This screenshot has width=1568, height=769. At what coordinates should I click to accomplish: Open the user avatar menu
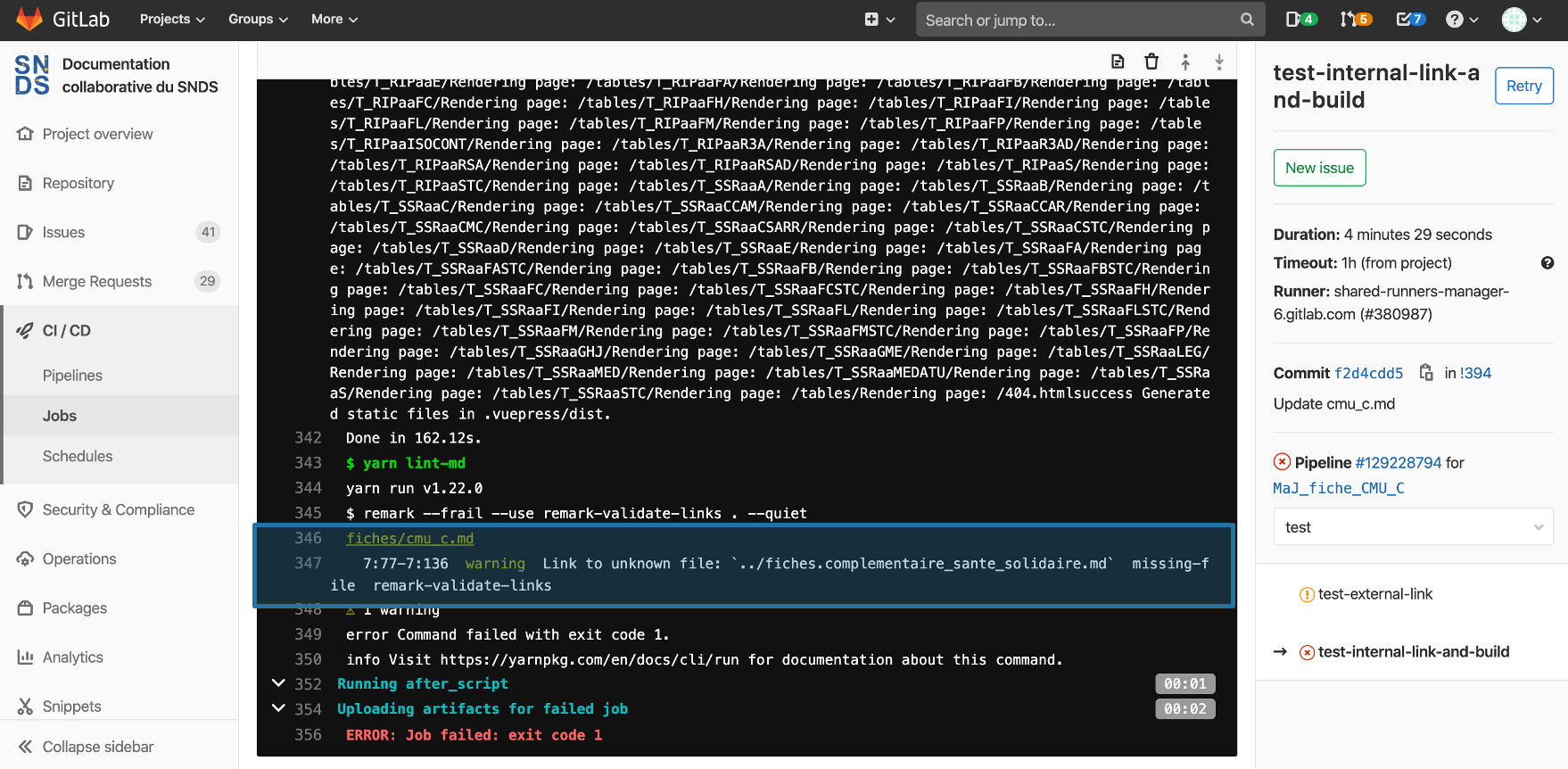(x=1522, y=20)
